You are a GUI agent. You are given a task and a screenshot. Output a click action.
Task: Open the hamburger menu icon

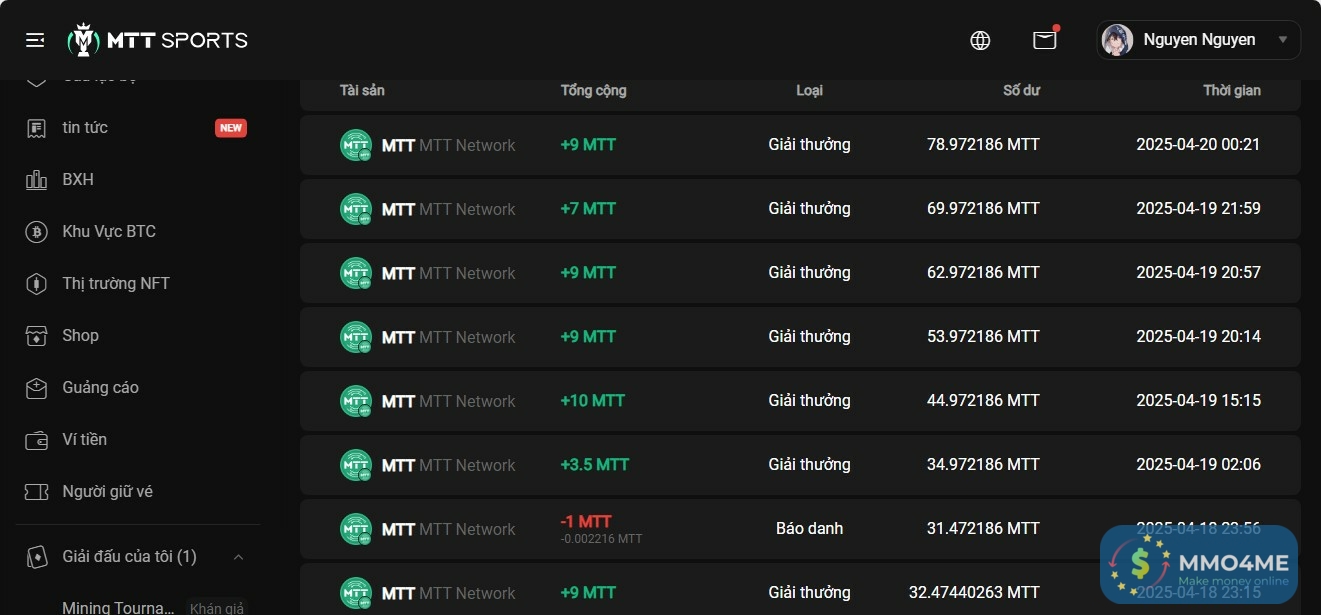point(35,40)
